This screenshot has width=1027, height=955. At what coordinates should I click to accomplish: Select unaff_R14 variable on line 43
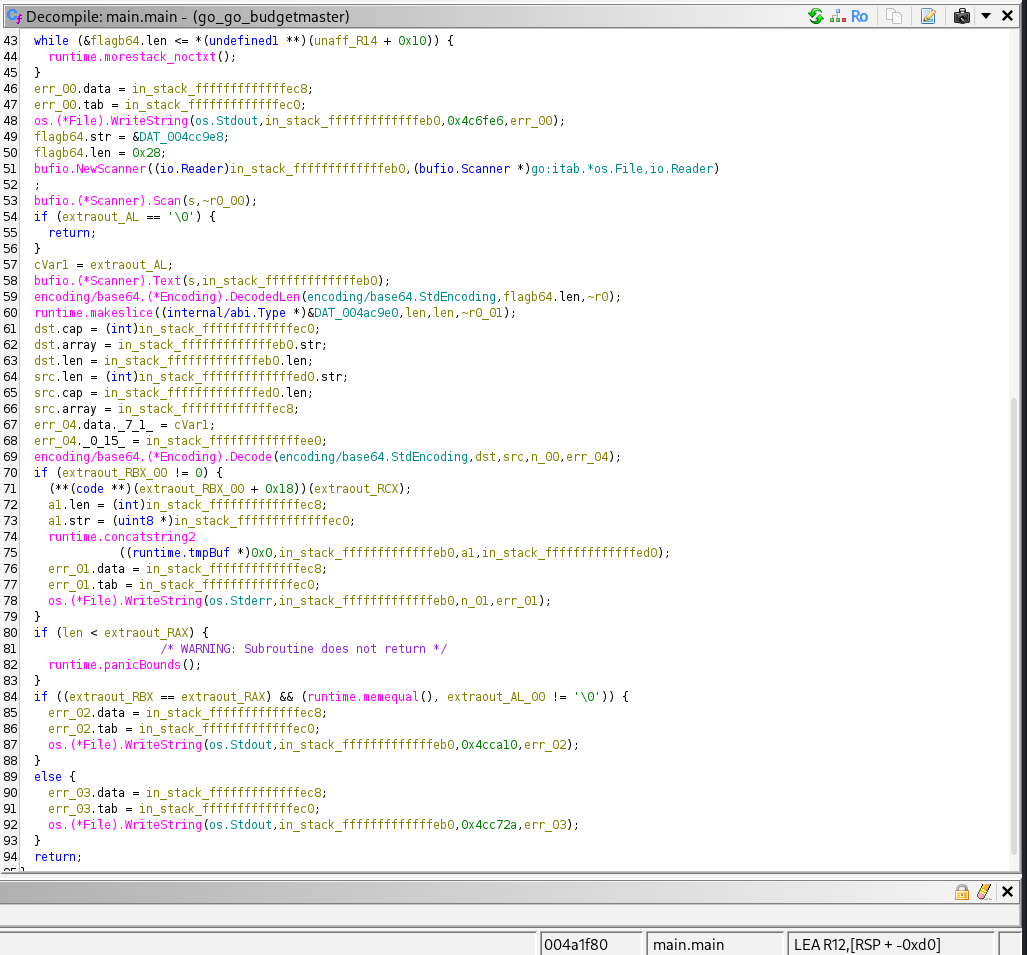click(346, 41)
